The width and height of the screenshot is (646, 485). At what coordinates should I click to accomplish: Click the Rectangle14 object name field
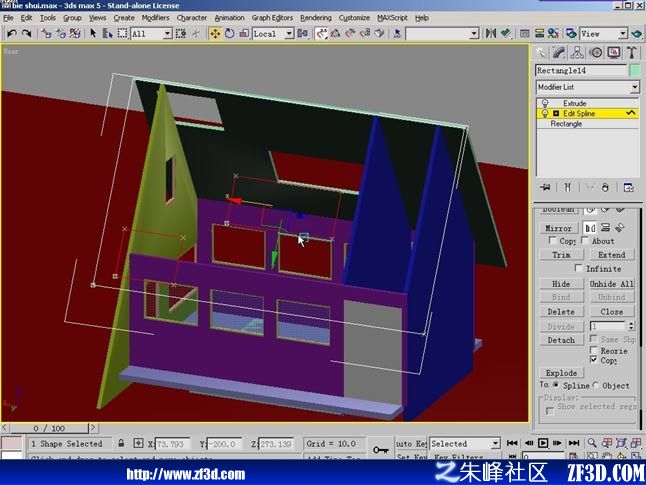(581, 70)
